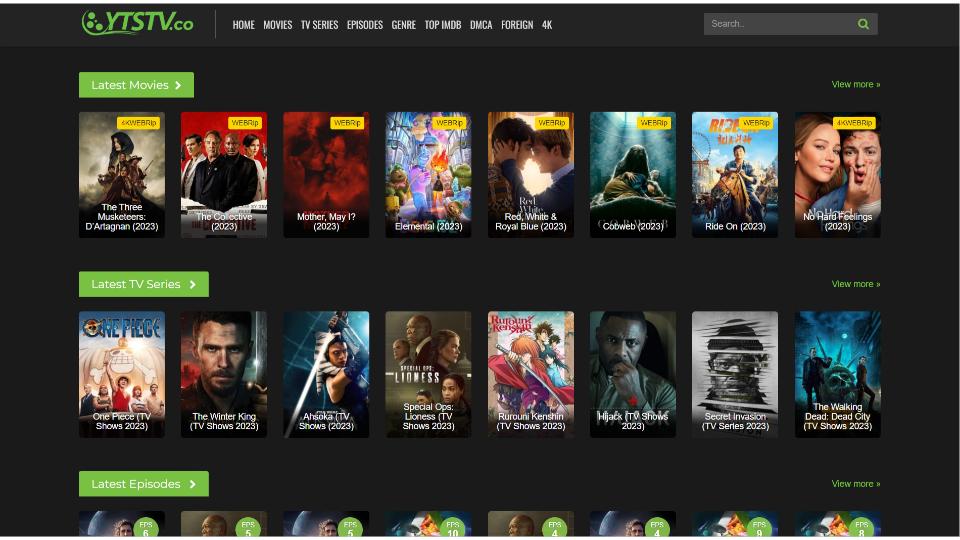Open the EPISODES menu item

(x=365, y=24)
